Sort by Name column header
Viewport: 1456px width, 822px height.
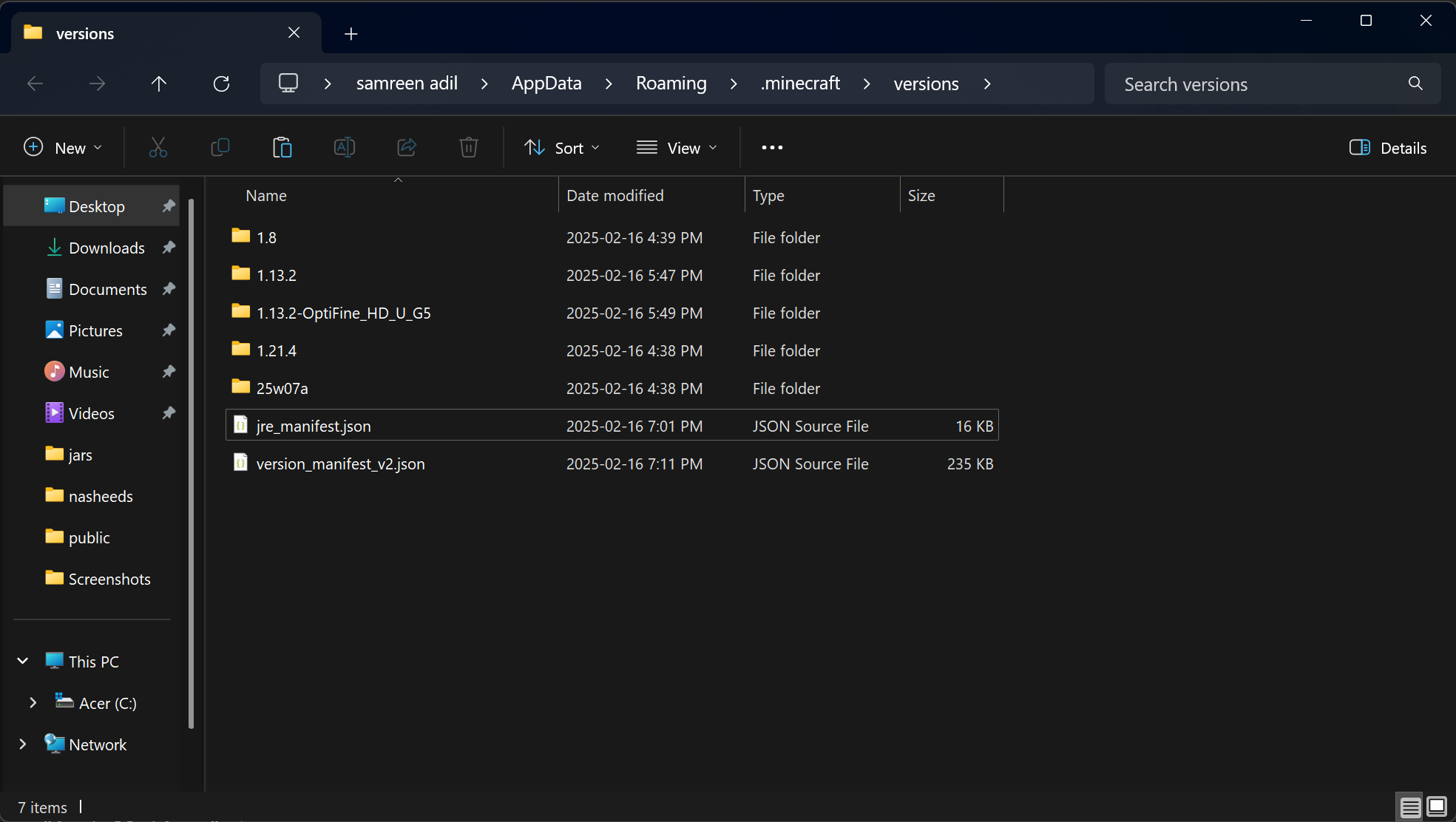[398, 195]
